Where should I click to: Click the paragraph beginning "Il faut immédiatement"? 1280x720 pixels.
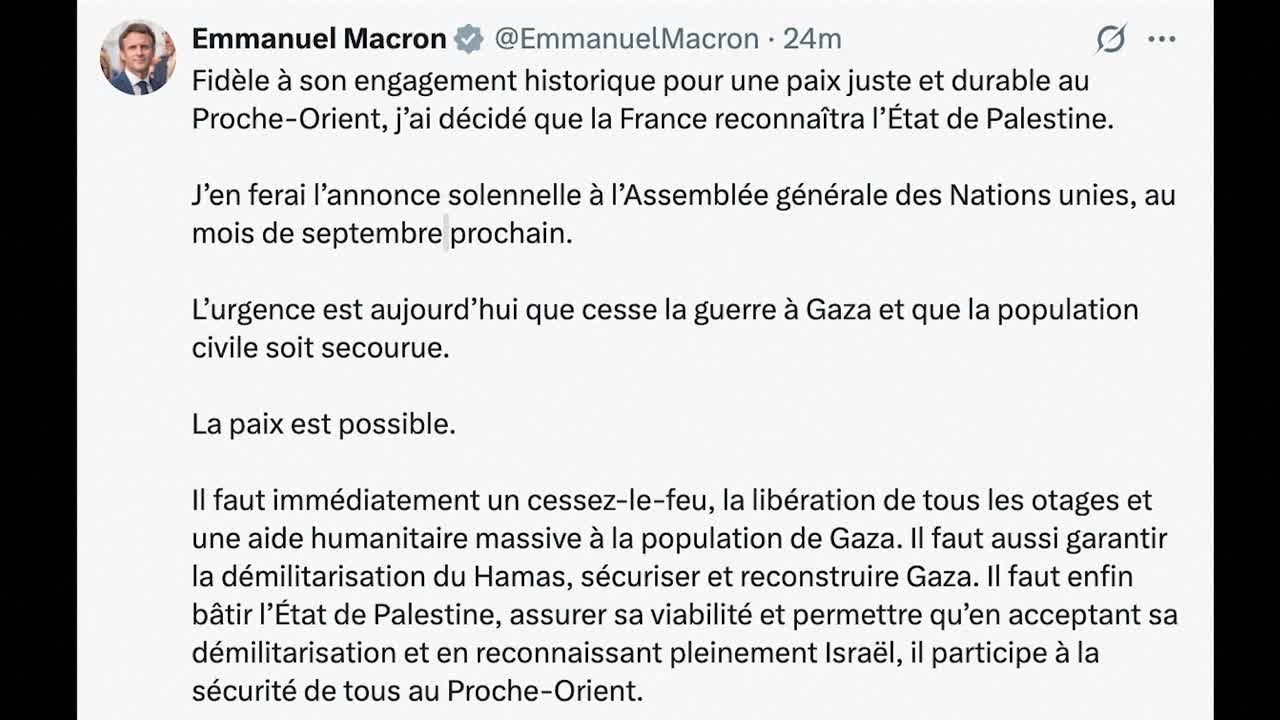click(685, 595)
